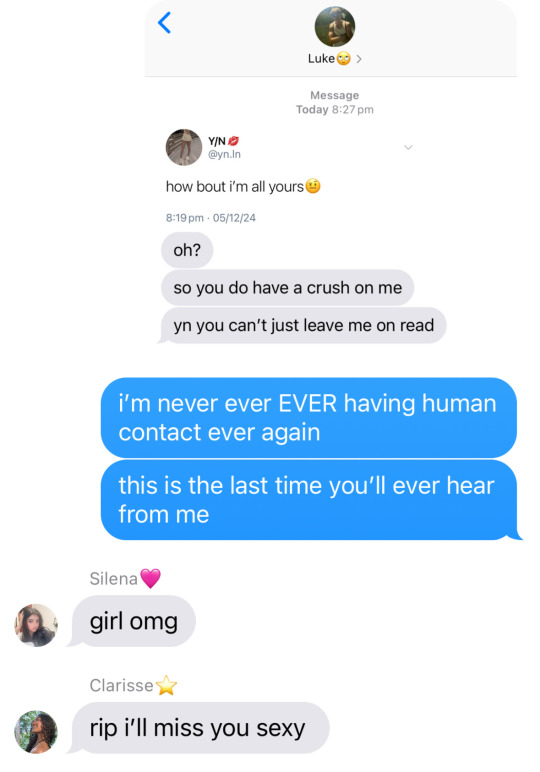The image size is (540, 772).
Task: Tap the 'girl omg' message bubble
Action: pyautogui.click(x=133, y=621)
